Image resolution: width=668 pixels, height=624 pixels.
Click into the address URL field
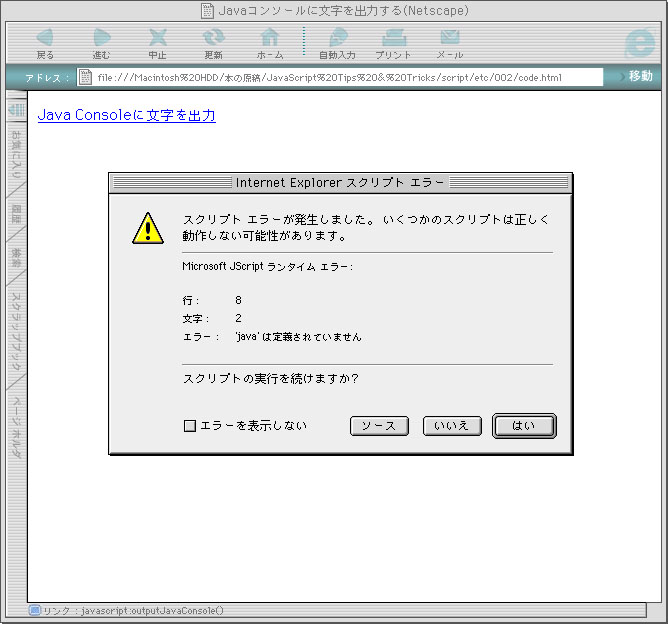[340, 77]
